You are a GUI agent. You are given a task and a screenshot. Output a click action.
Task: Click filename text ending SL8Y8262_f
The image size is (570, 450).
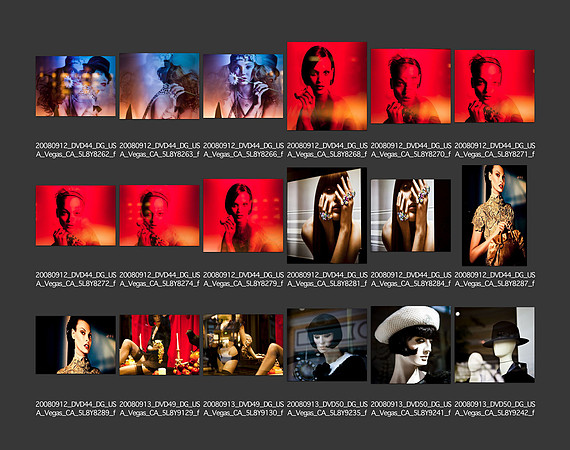click(x=76, y=150)
